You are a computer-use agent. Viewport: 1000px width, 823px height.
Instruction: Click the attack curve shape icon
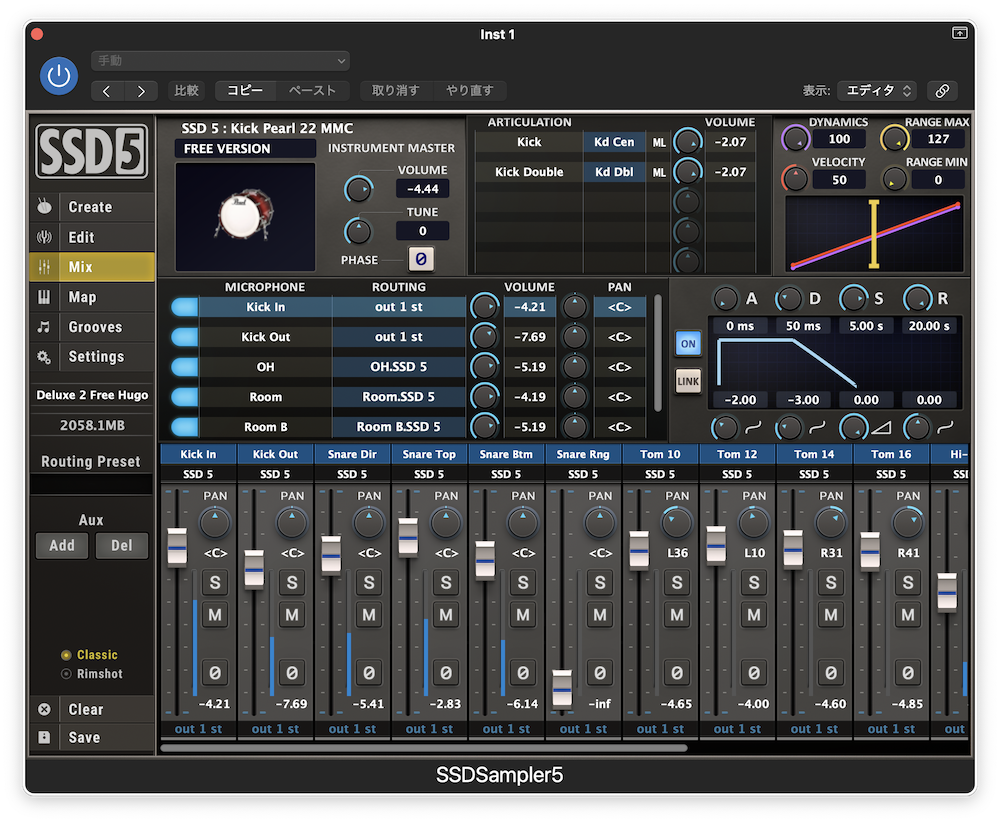[x=753, y=427]
